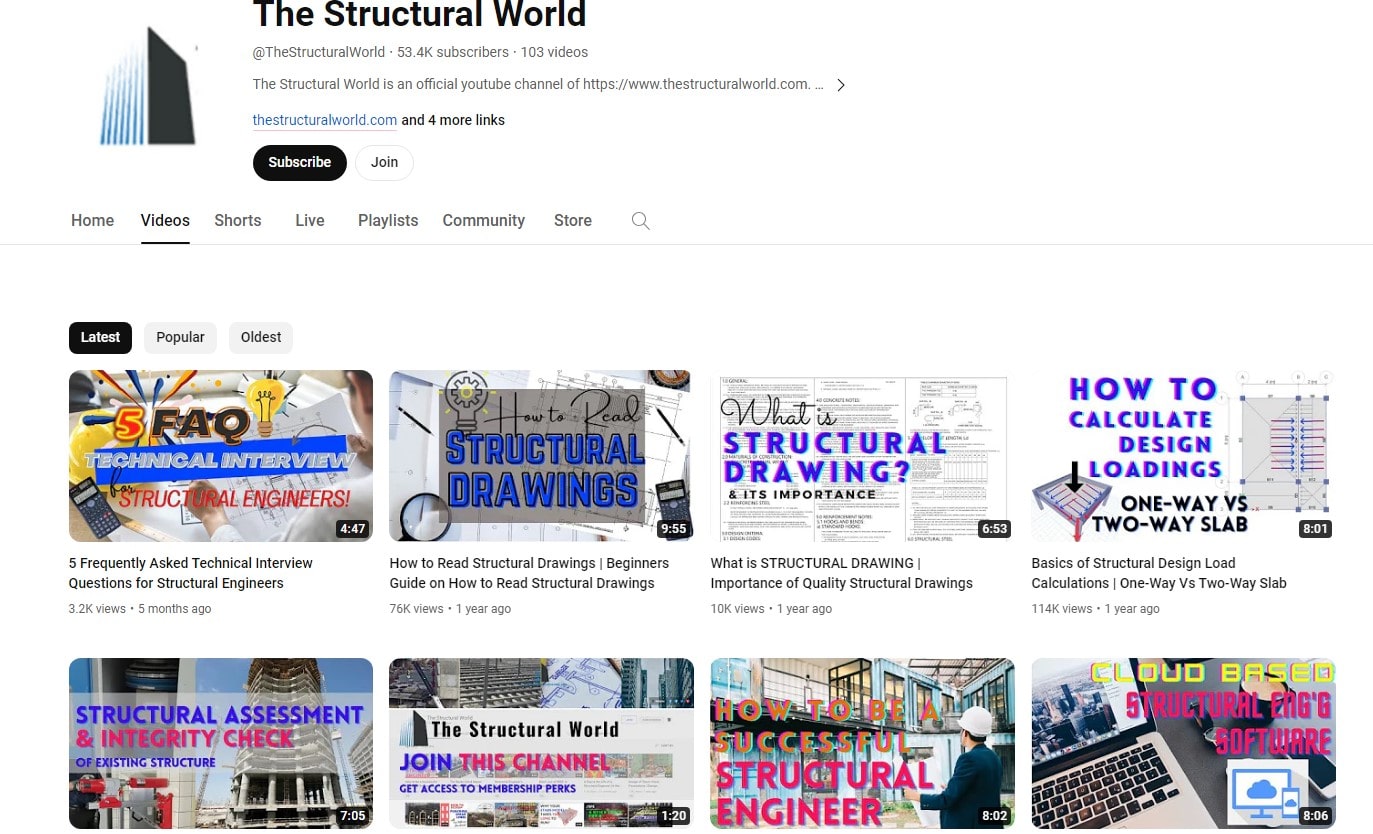The width and height of the screenshot is (1373, 834).
Task: Open the Community tab
Action: point(484,220)
